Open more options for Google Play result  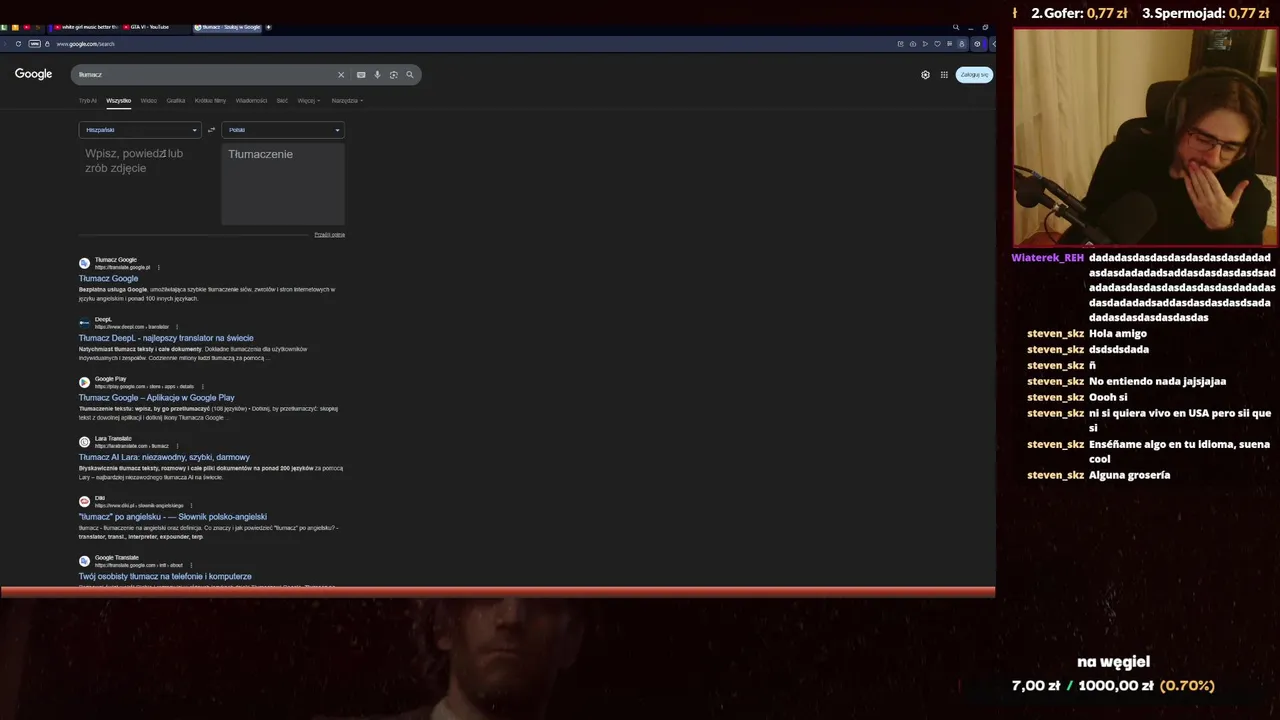[x=202, y=386]
